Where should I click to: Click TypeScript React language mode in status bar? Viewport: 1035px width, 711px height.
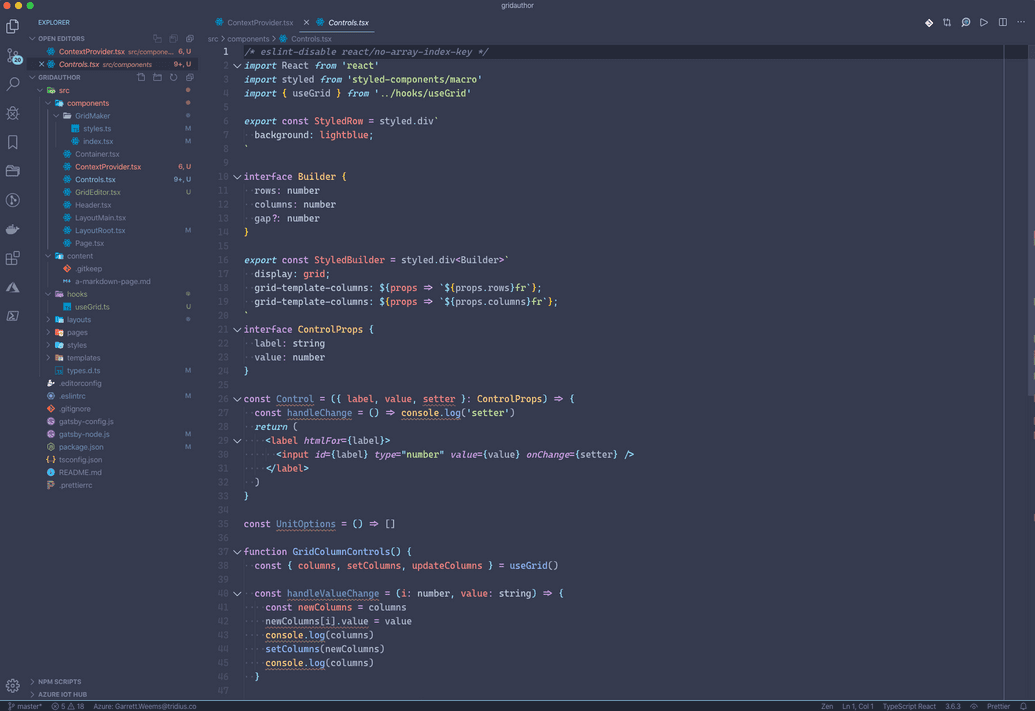tap(911, 705)
